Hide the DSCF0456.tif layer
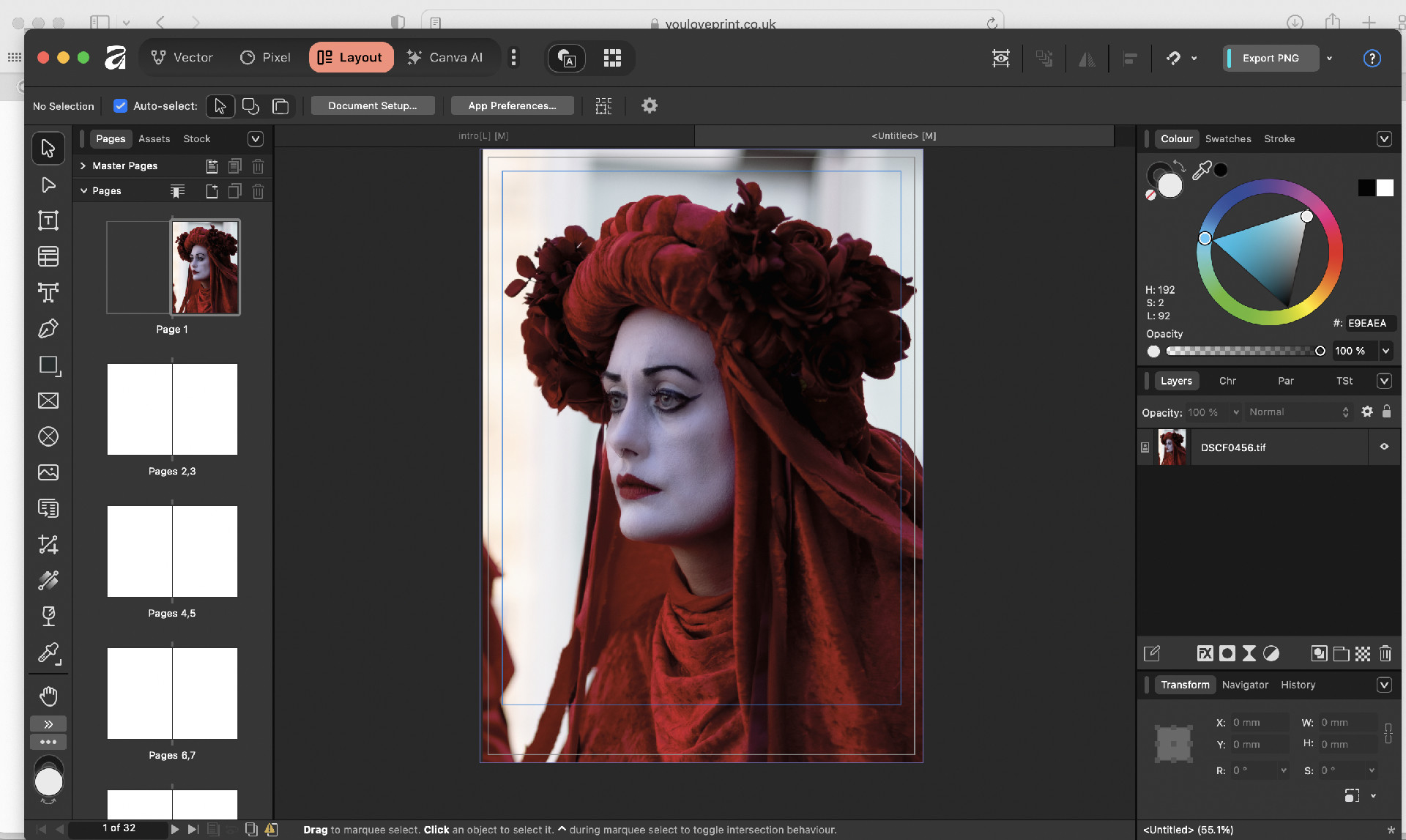The image size is (1406, 840). coord(1384,447)
